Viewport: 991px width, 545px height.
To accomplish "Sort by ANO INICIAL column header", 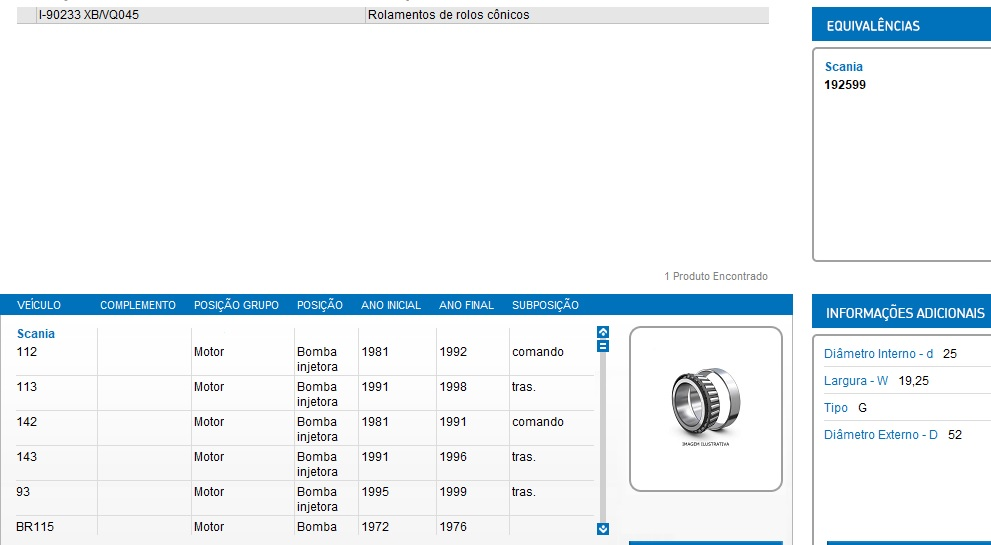I will click(x=390, y=305).
